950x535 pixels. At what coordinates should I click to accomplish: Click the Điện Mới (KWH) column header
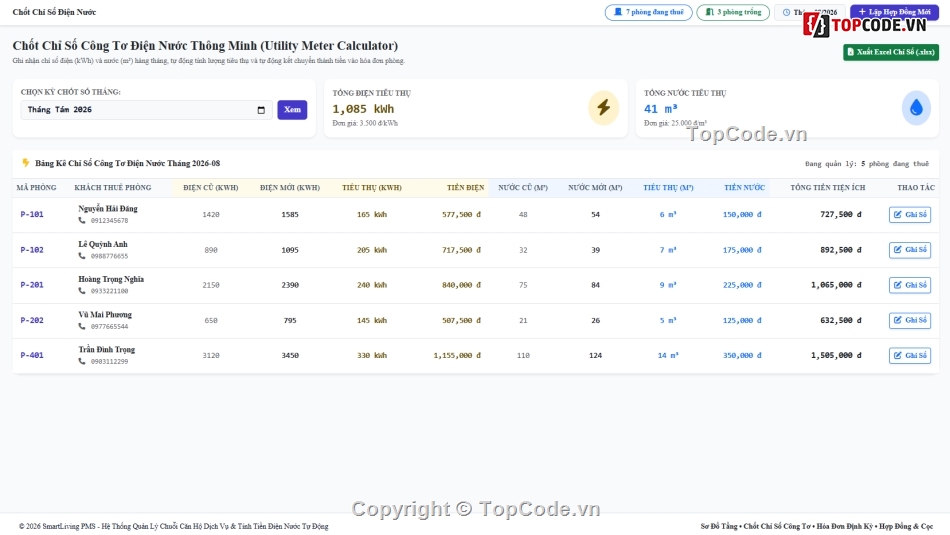(x=290, y=188)
